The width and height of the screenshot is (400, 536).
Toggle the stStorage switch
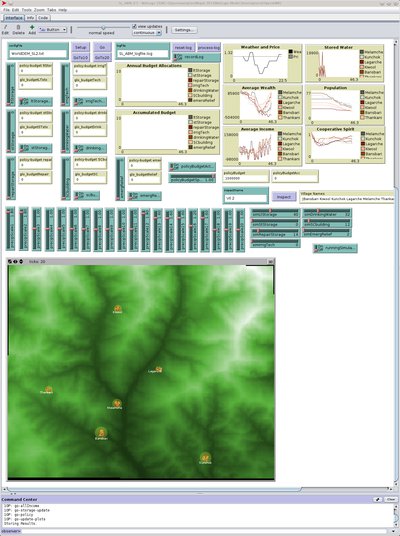pyautogui.click(x=35, y=148)
